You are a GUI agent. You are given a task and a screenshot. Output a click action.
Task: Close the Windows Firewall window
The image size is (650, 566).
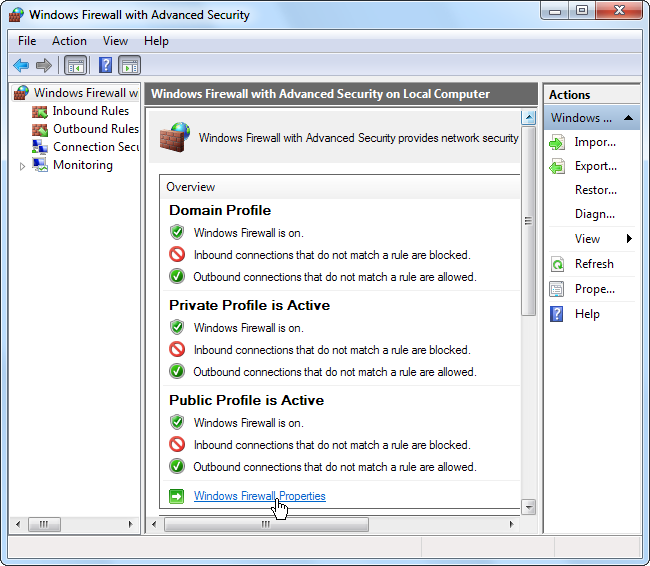[619, 10]
